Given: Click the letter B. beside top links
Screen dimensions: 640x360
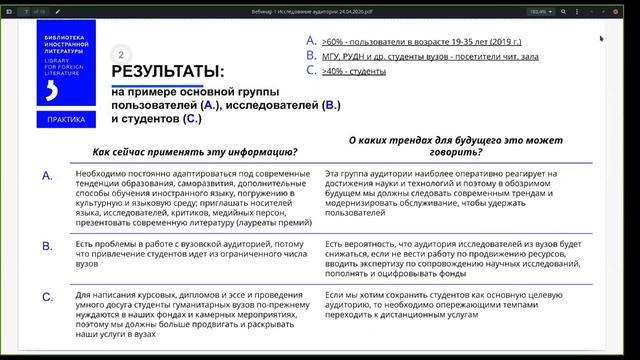Looking at the screenshot, I should tap(311, 55).
